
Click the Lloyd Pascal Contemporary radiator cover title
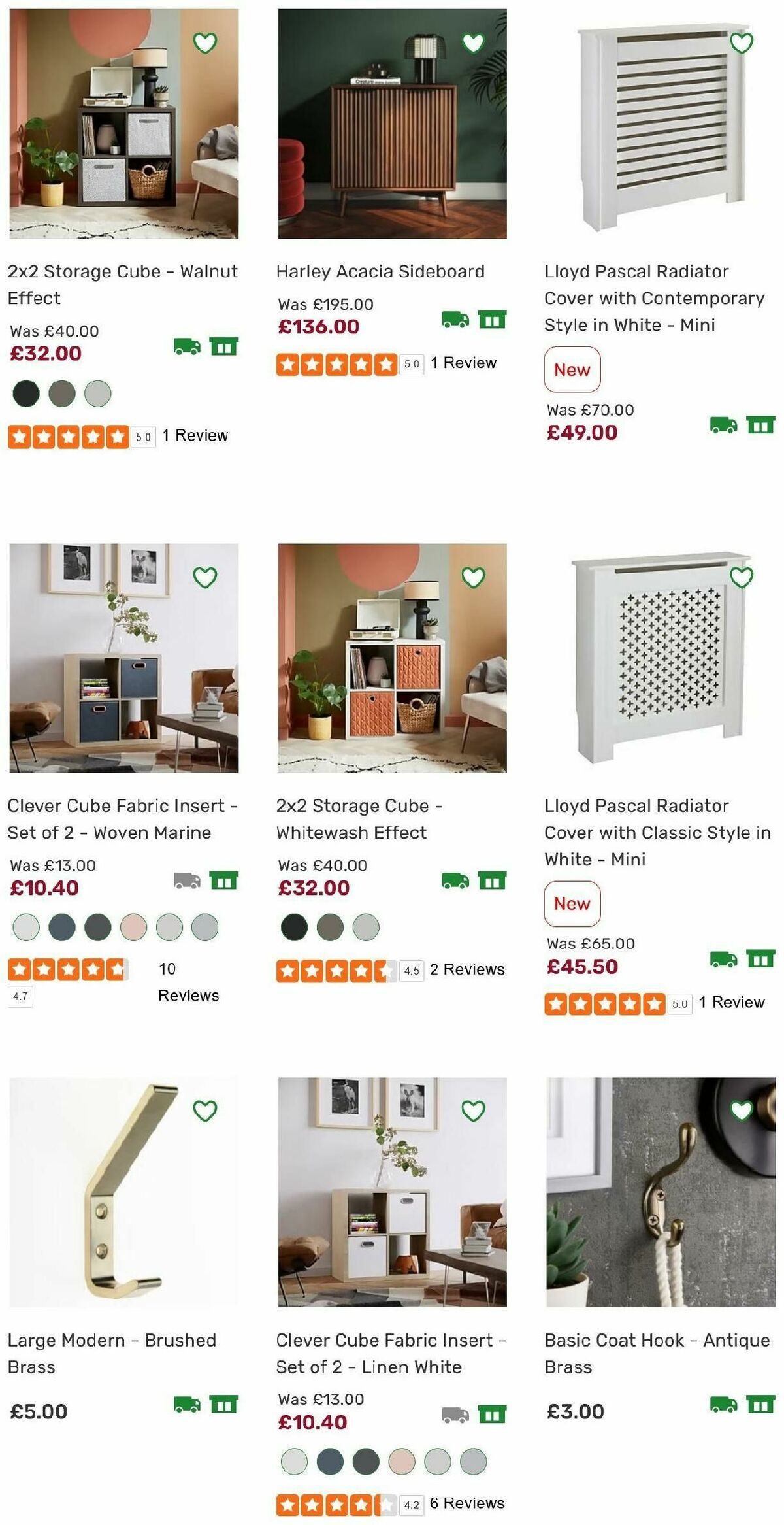[x=653, y=298]
